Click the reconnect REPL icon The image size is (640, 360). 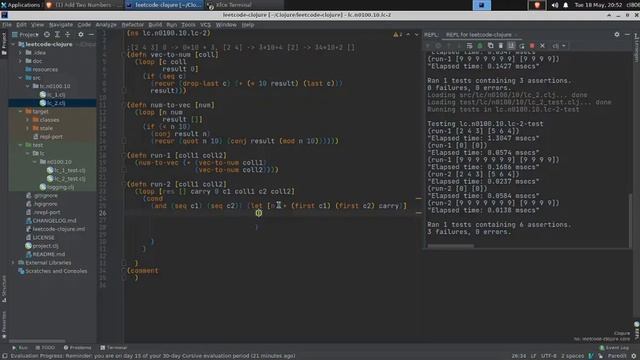tap(522, 46)
